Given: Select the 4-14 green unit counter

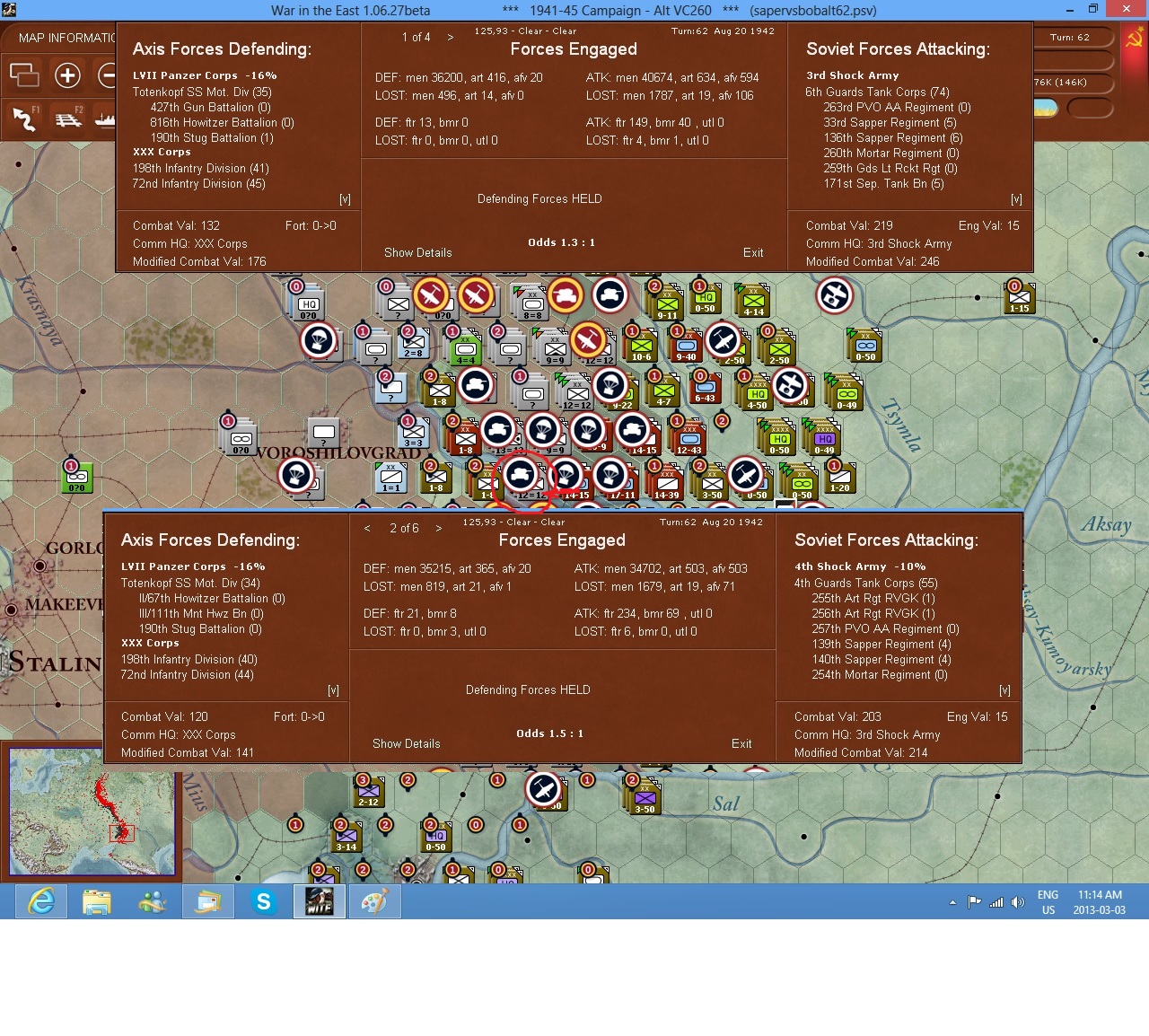Looking at the screenshot, I should click(753, 302).
